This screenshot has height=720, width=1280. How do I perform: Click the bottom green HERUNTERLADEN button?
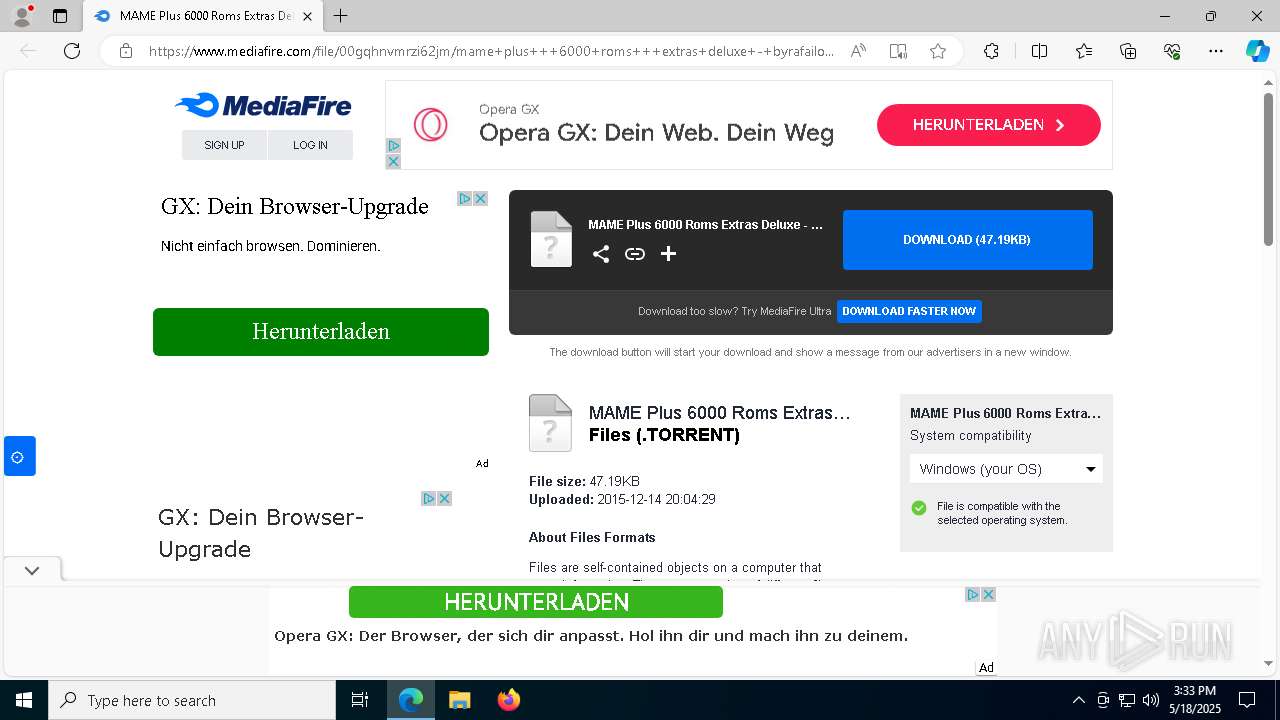pyautogui.click(x=536, y=602)
